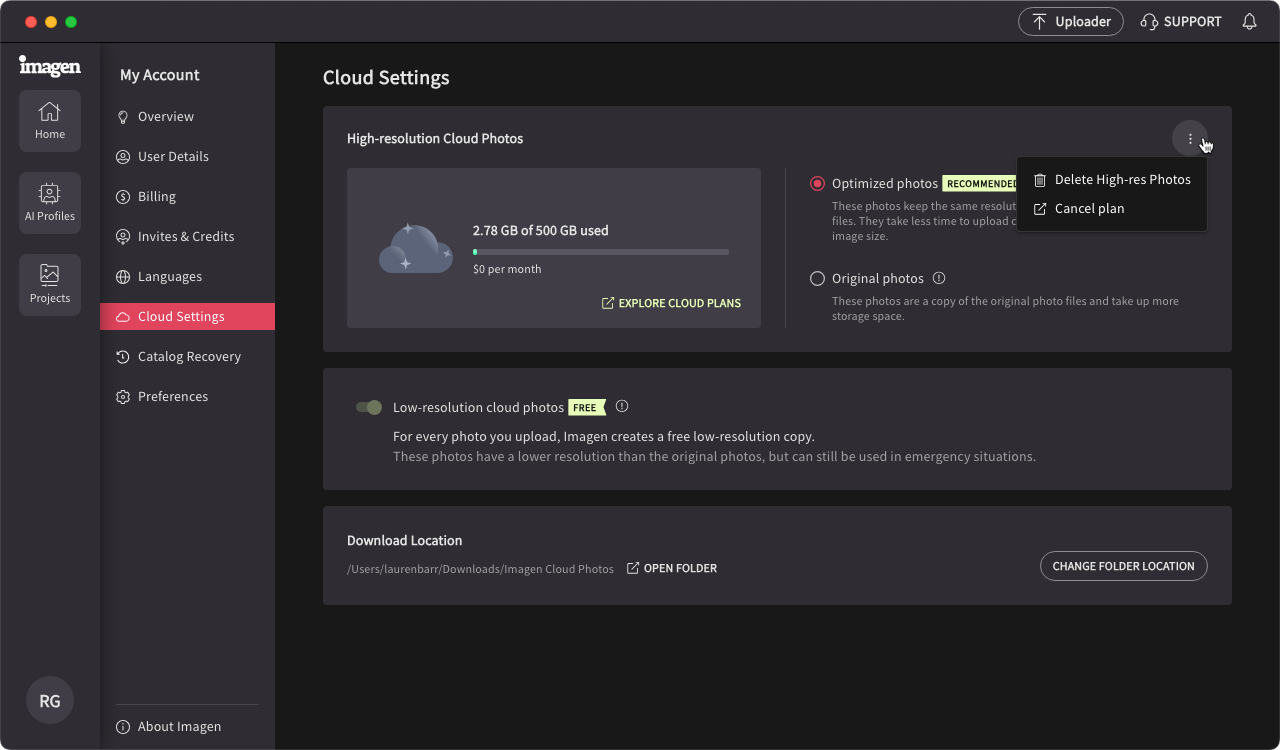
Task: Open Overview in My Account
Action: (x=187, y=116)
